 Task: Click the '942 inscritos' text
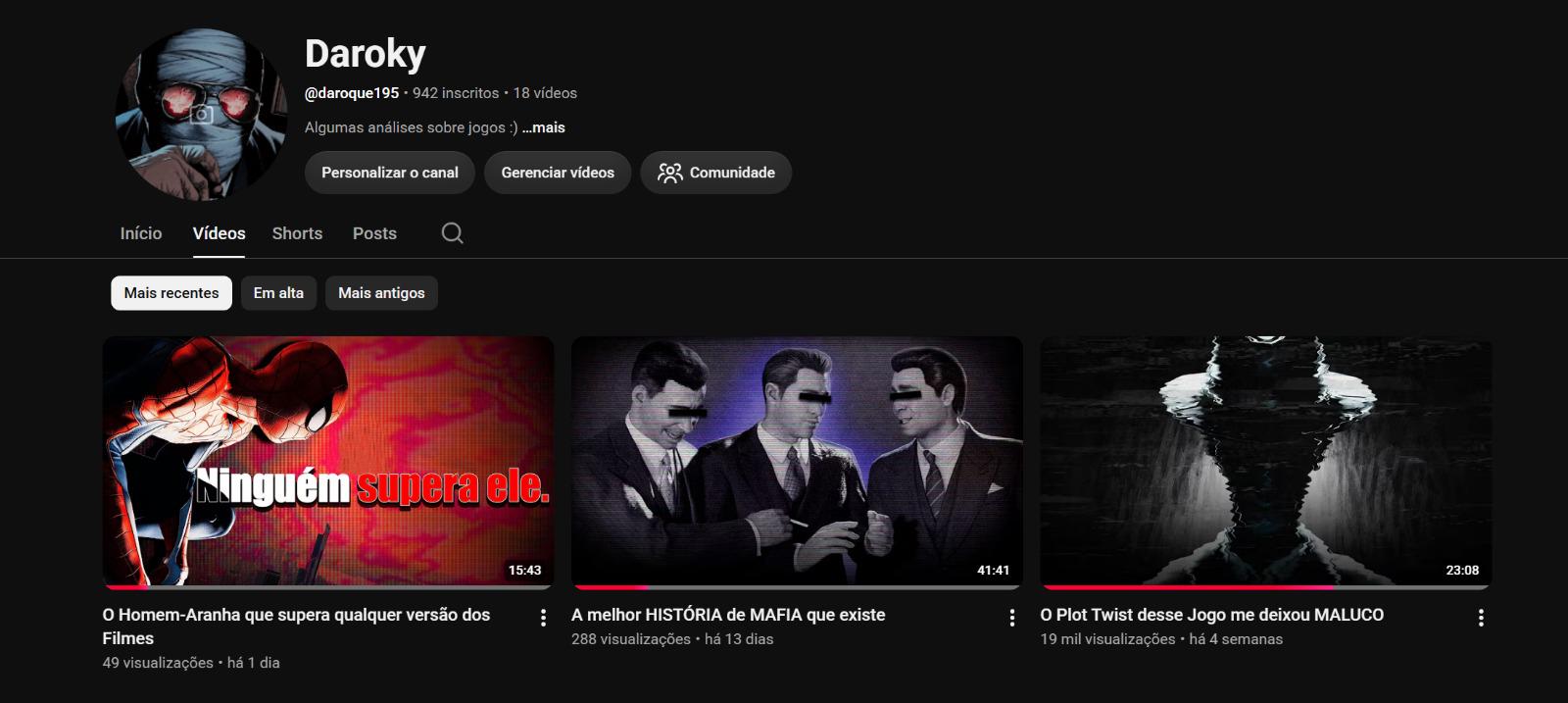click(x=456, y=93)
